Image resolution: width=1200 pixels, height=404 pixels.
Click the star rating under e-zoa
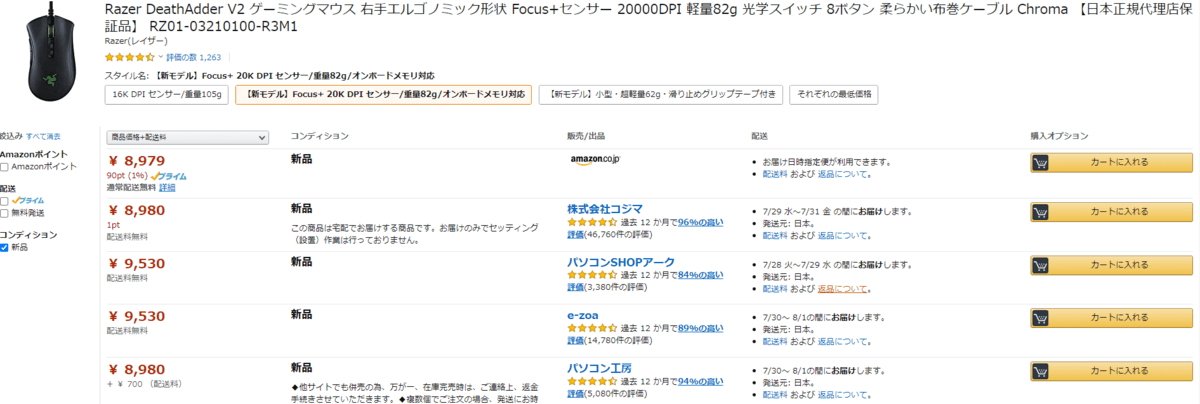point(592,328)
